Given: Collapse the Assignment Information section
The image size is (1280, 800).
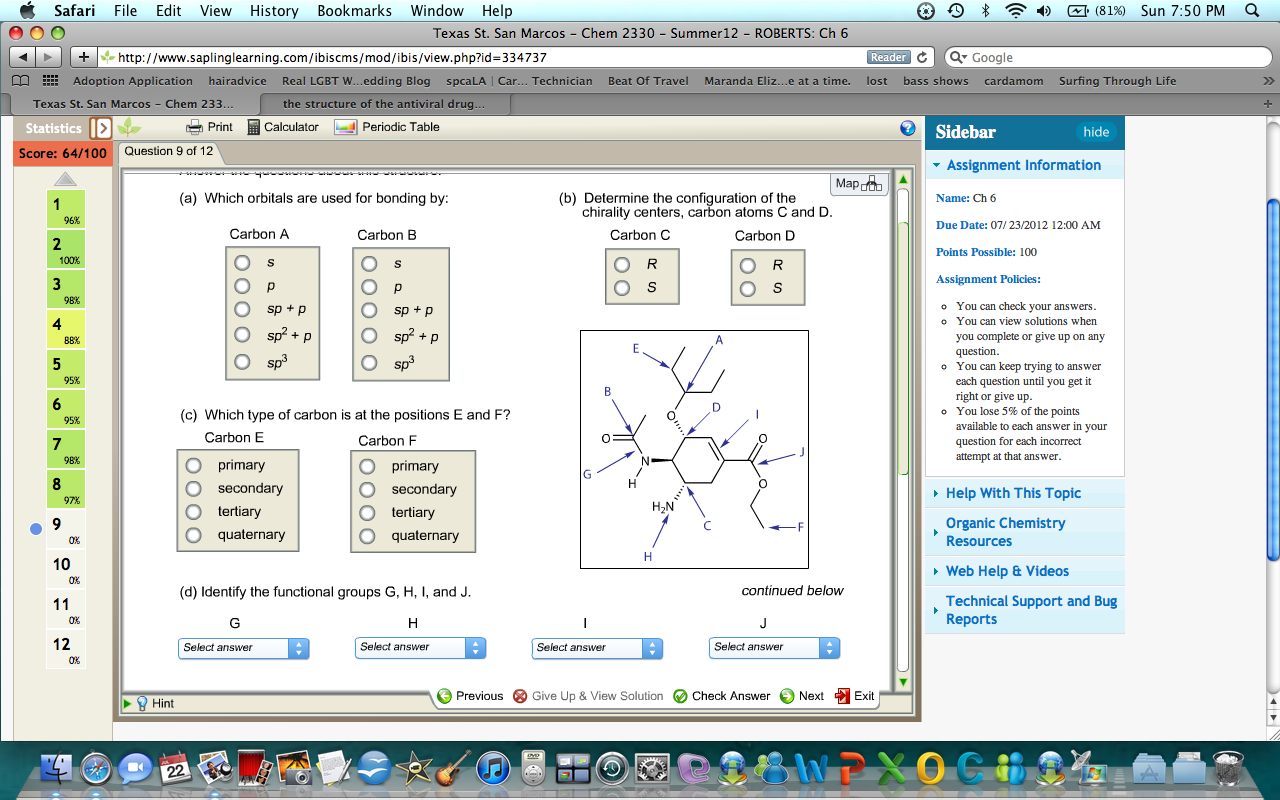Looking at the screenshot, I should point(1024,165).
